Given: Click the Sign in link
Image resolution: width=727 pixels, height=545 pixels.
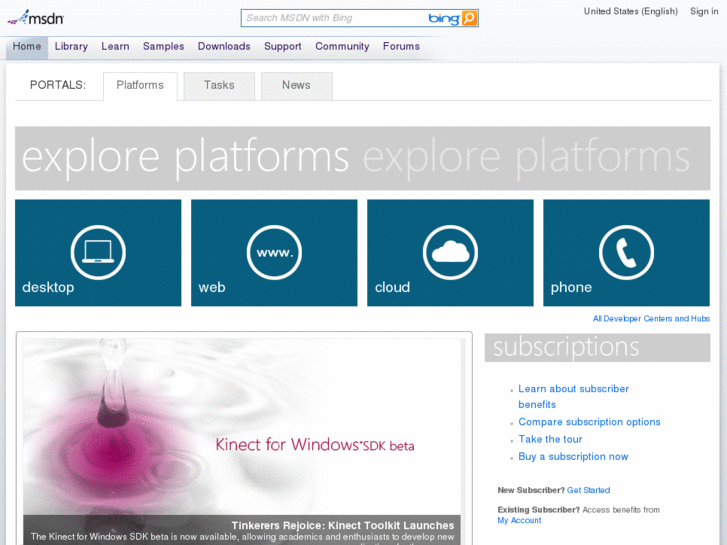Looking at the screenshot, I should (x=704, y=11).
